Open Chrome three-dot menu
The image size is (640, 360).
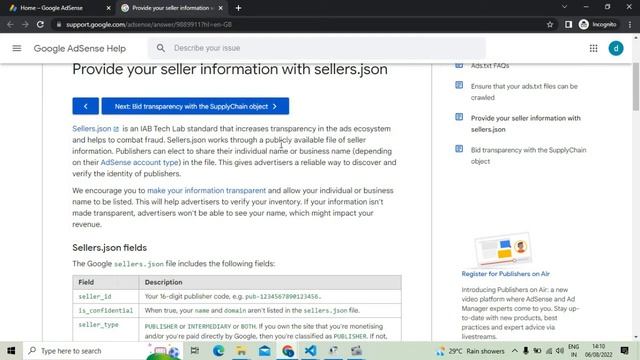[x=630, y=24]
